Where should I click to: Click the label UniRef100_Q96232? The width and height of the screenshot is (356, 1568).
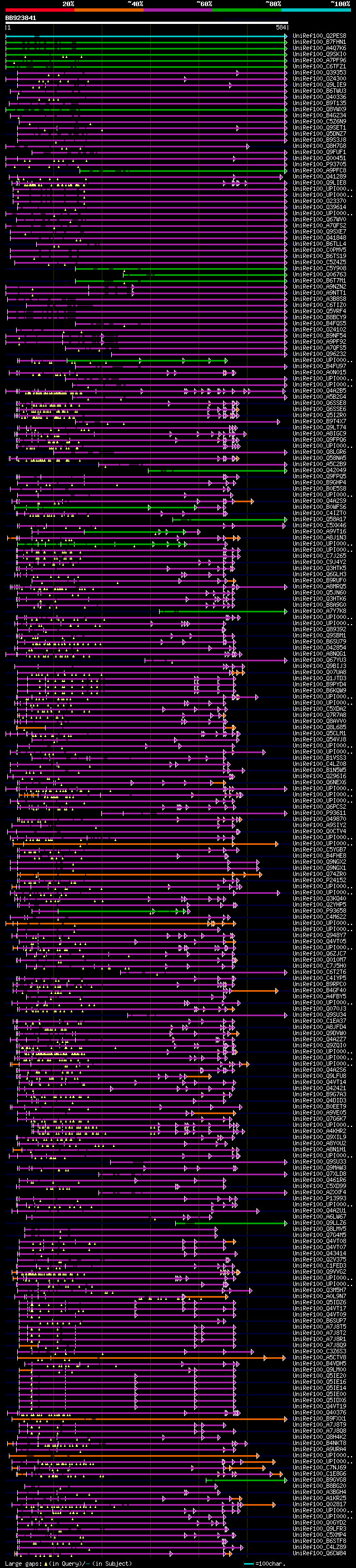319,354
